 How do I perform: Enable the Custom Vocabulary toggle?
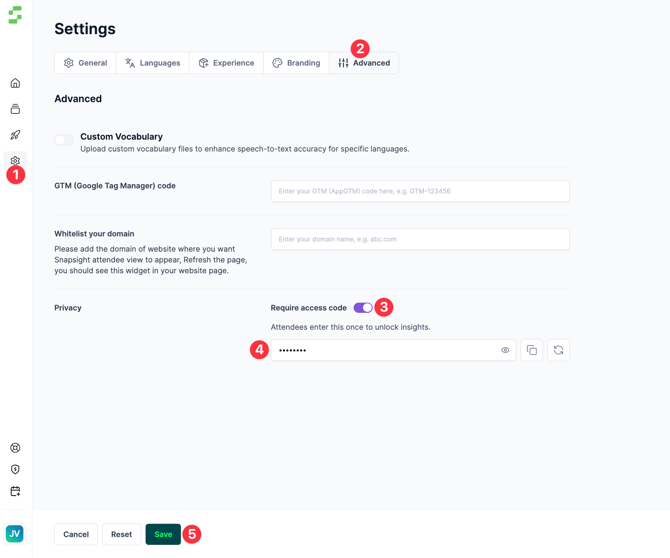[64, 141]
